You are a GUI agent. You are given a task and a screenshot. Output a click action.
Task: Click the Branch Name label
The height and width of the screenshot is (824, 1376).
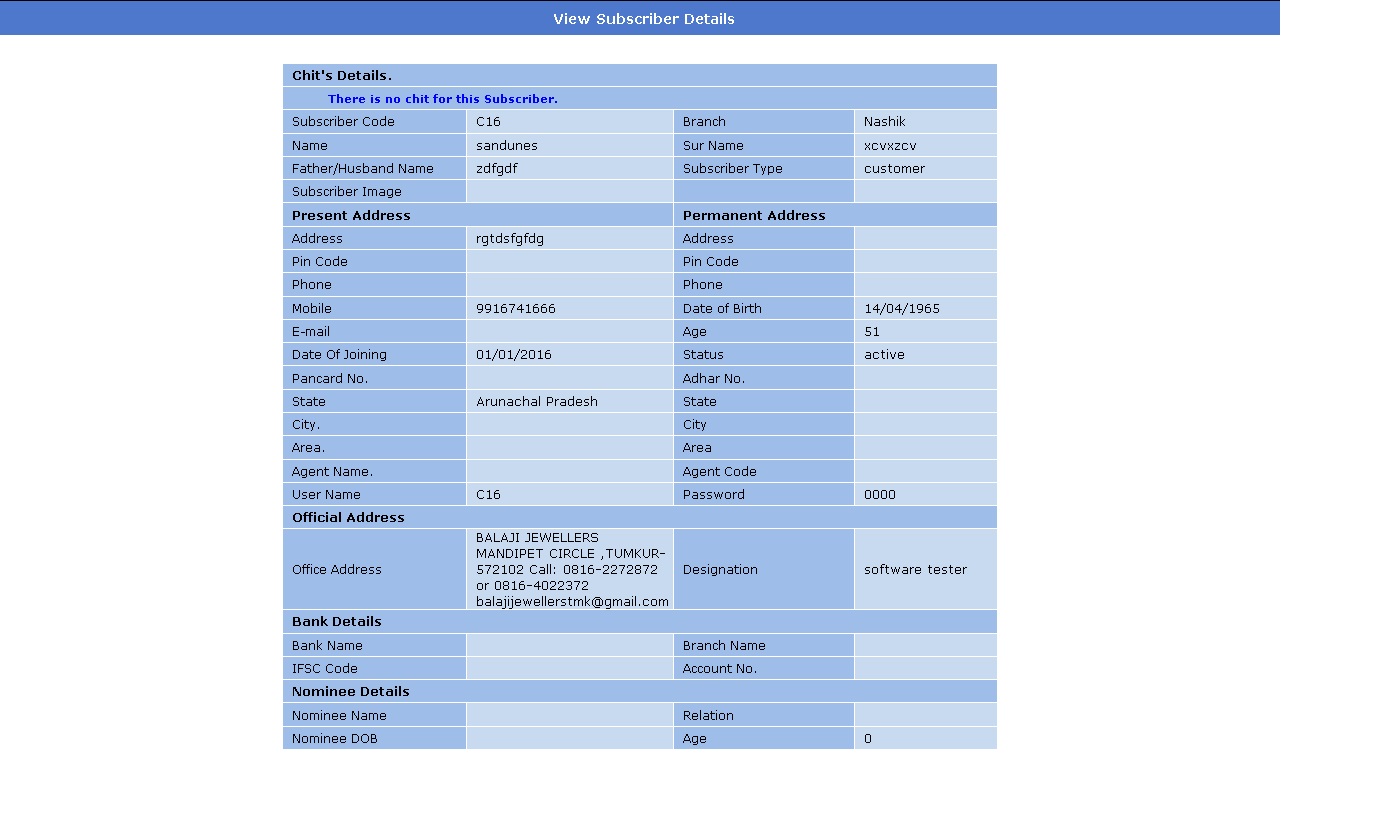pos(724,646)
